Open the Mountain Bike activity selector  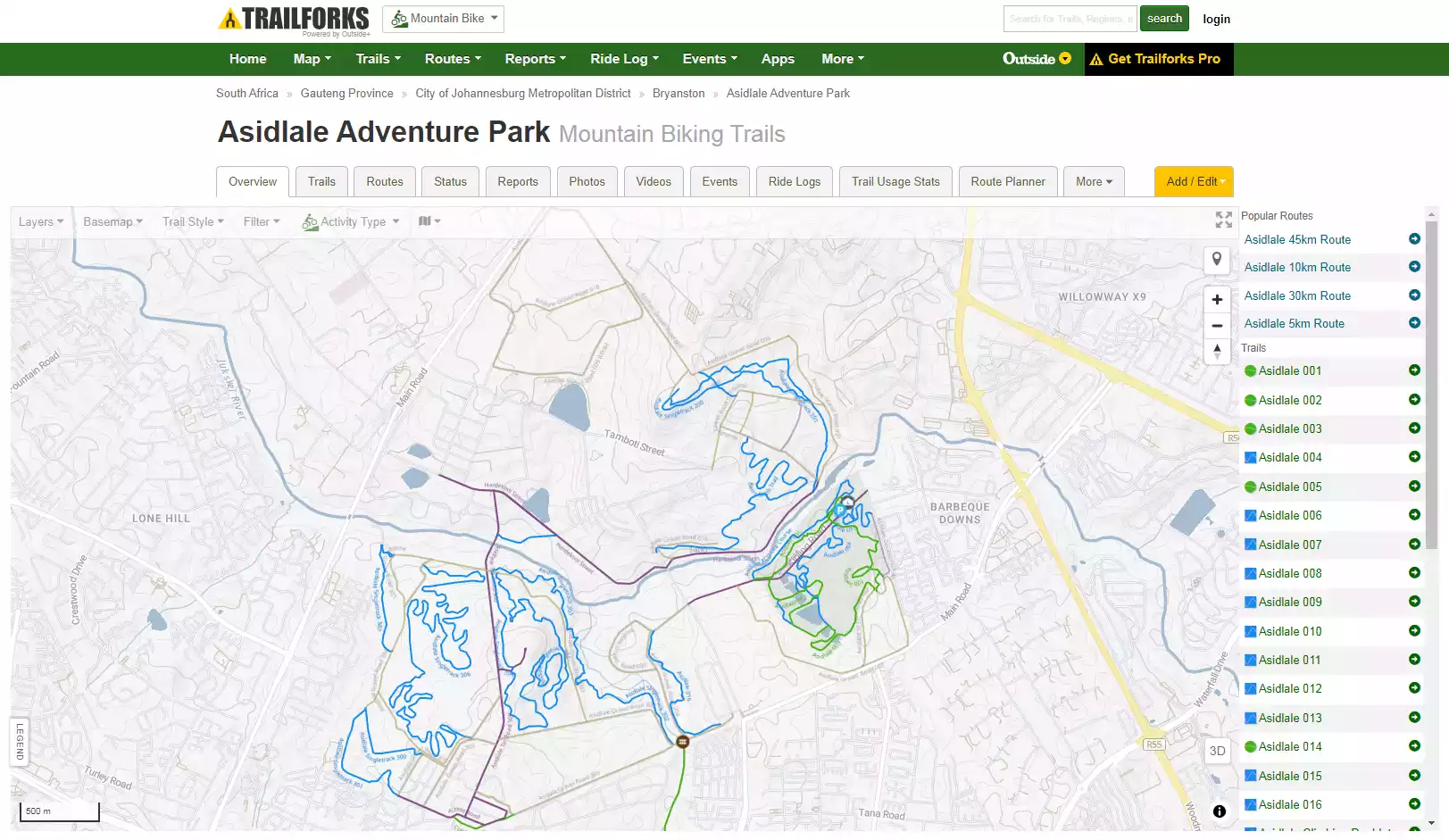(443, 19)
